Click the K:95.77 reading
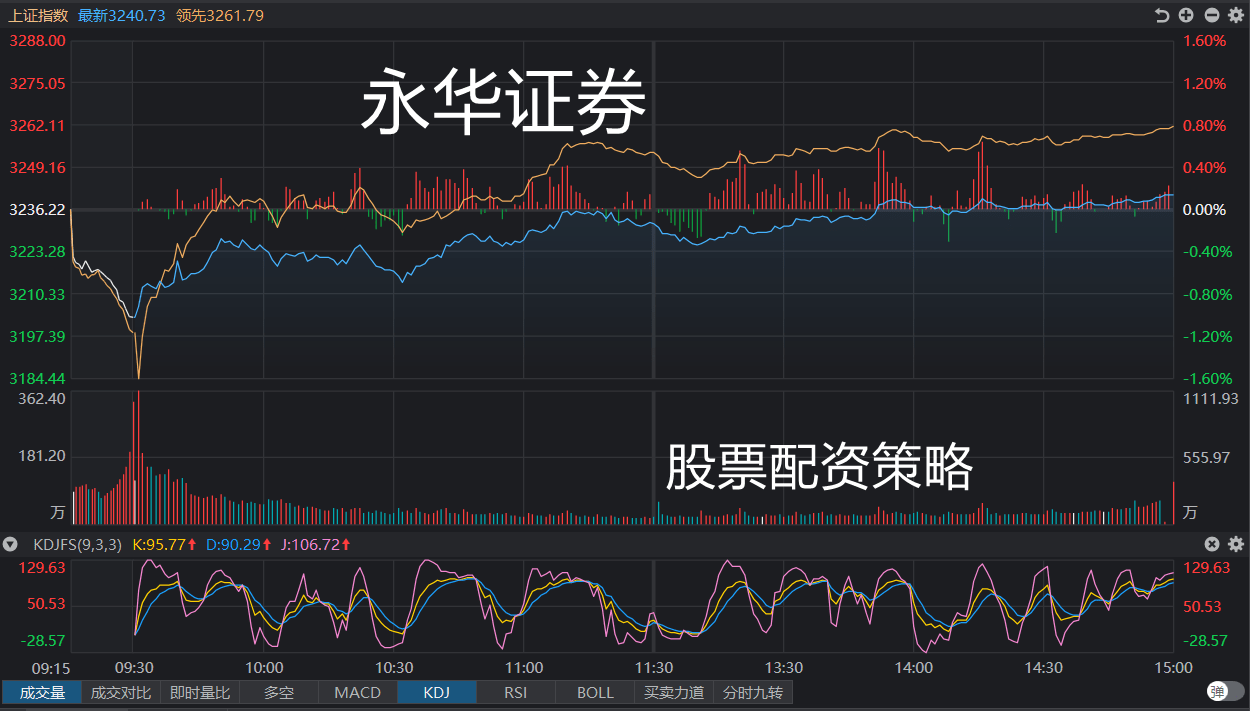Screen dimensions: 1250x711 click(164, 545)
